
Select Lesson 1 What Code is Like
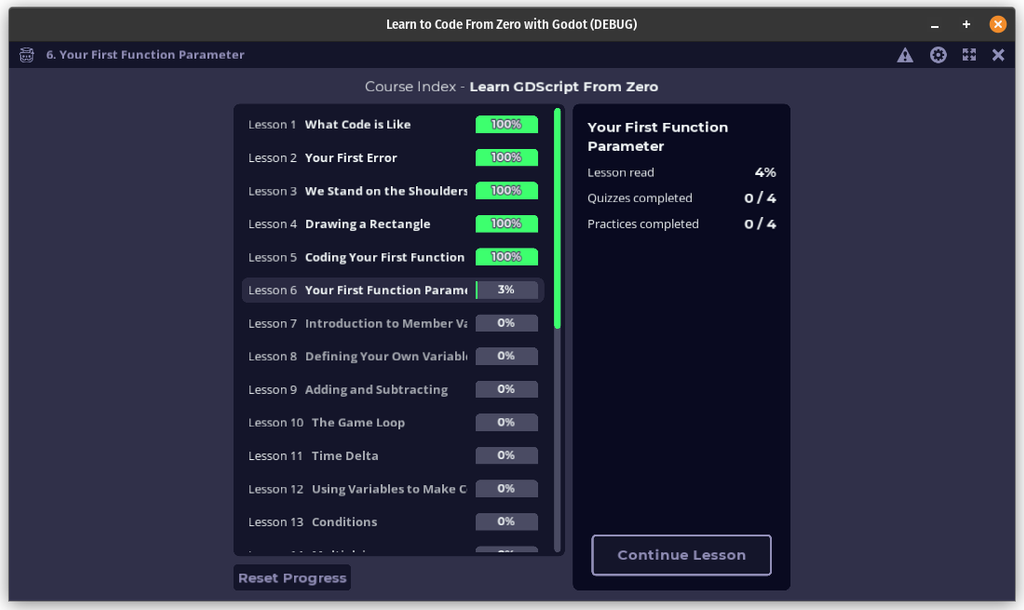(x=393, y=125)
